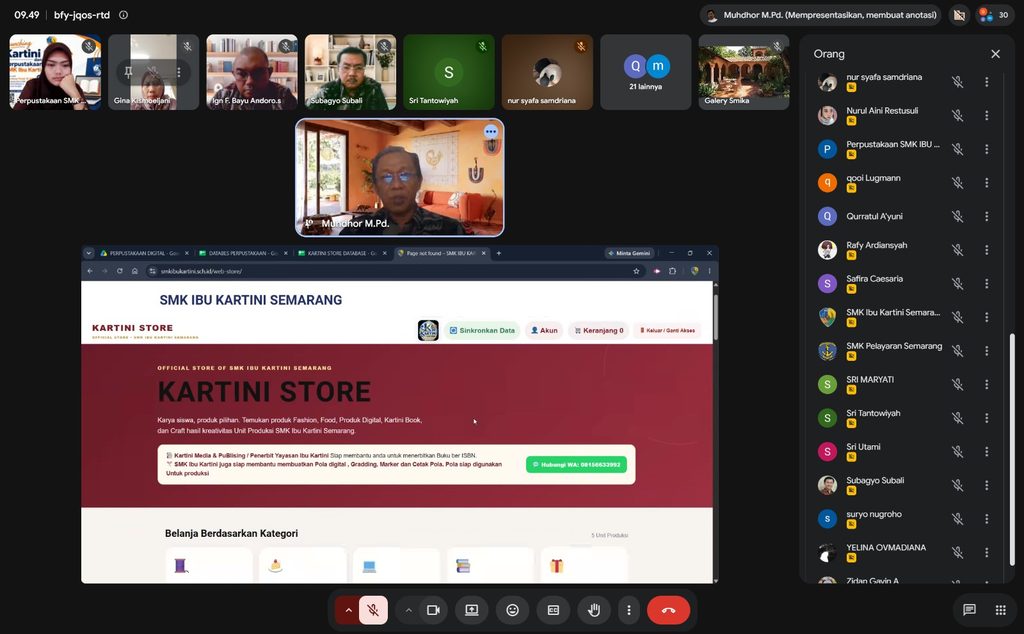Switch to KARTINI STORE DATABASE browser tab
The image size is (1024, 634).
342,253
